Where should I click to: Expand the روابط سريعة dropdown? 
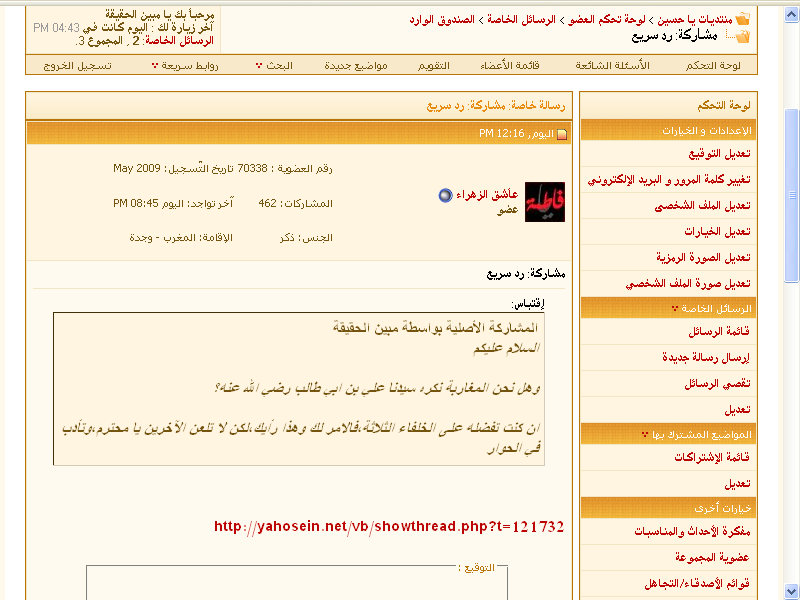155,66
